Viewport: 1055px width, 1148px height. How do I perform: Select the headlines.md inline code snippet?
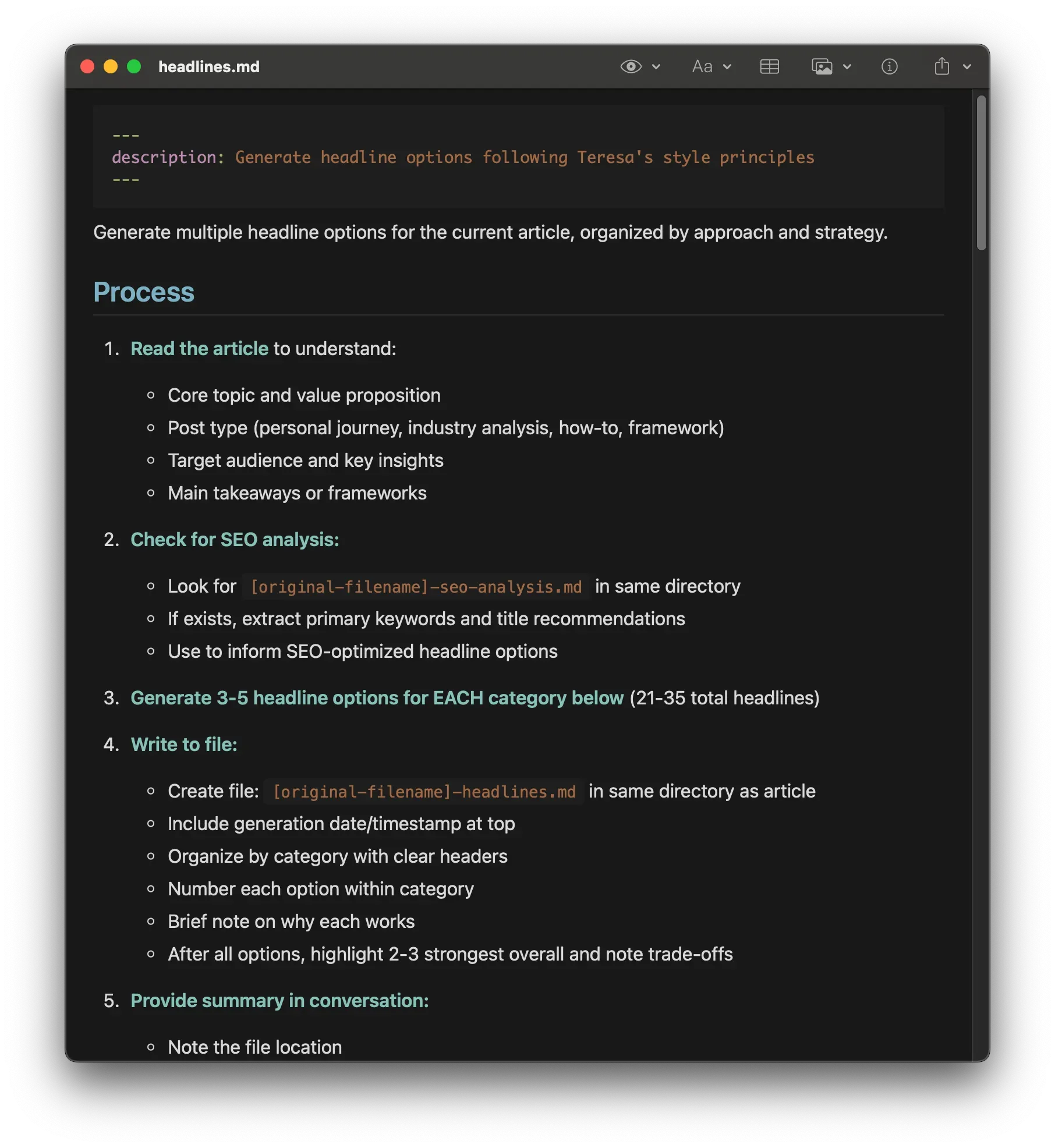[x=422, y=791]
